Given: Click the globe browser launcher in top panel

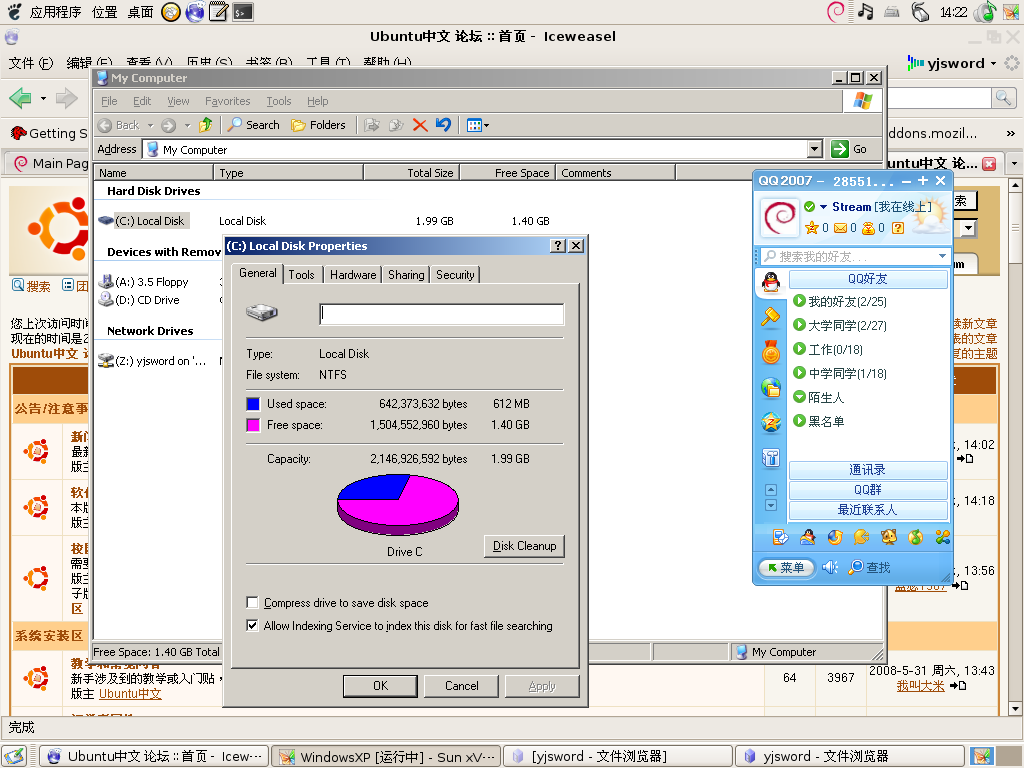Looking at the screenshot, I should pyautogui.click(x=195, y=12).
